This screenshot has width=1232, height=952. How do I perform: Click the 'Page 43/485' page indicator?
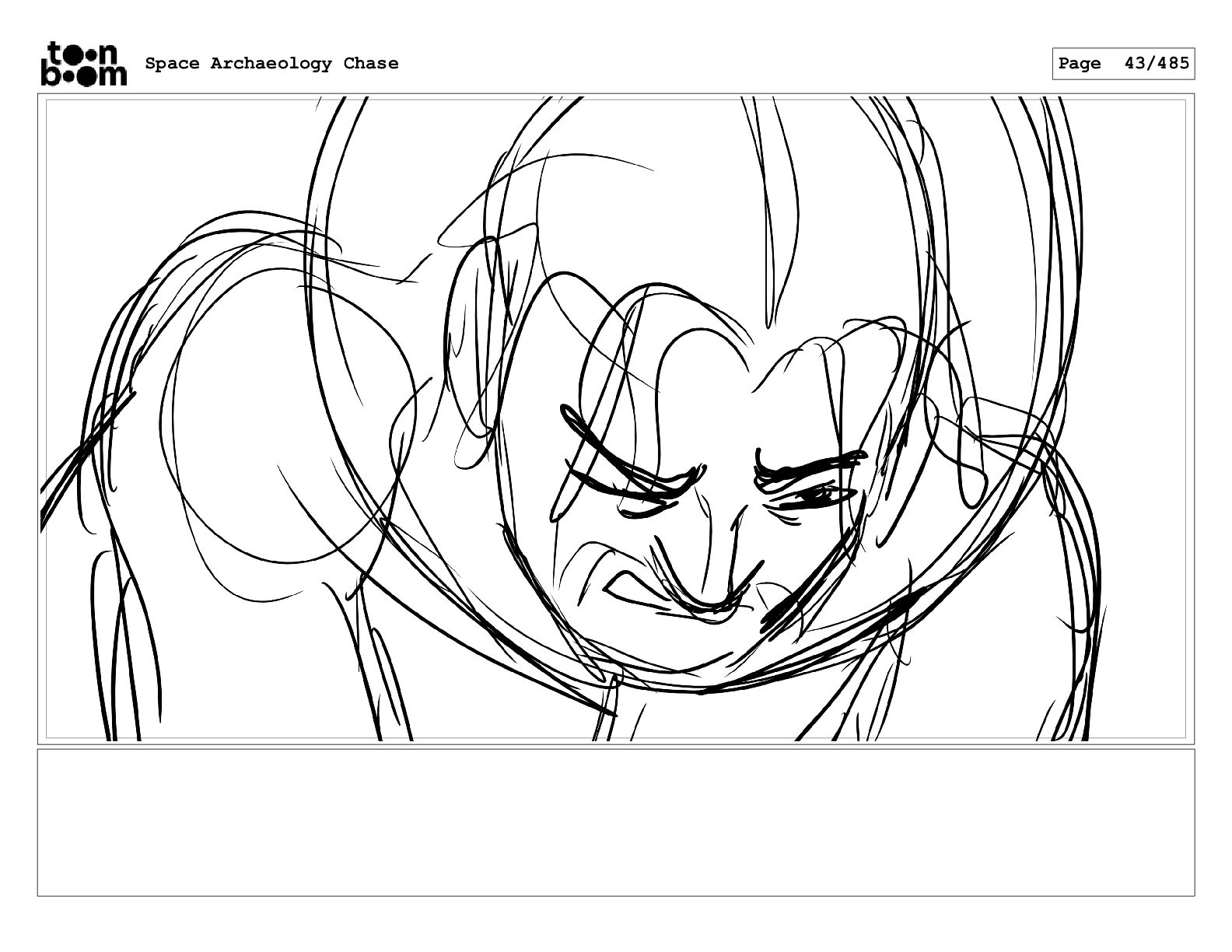1123,64
